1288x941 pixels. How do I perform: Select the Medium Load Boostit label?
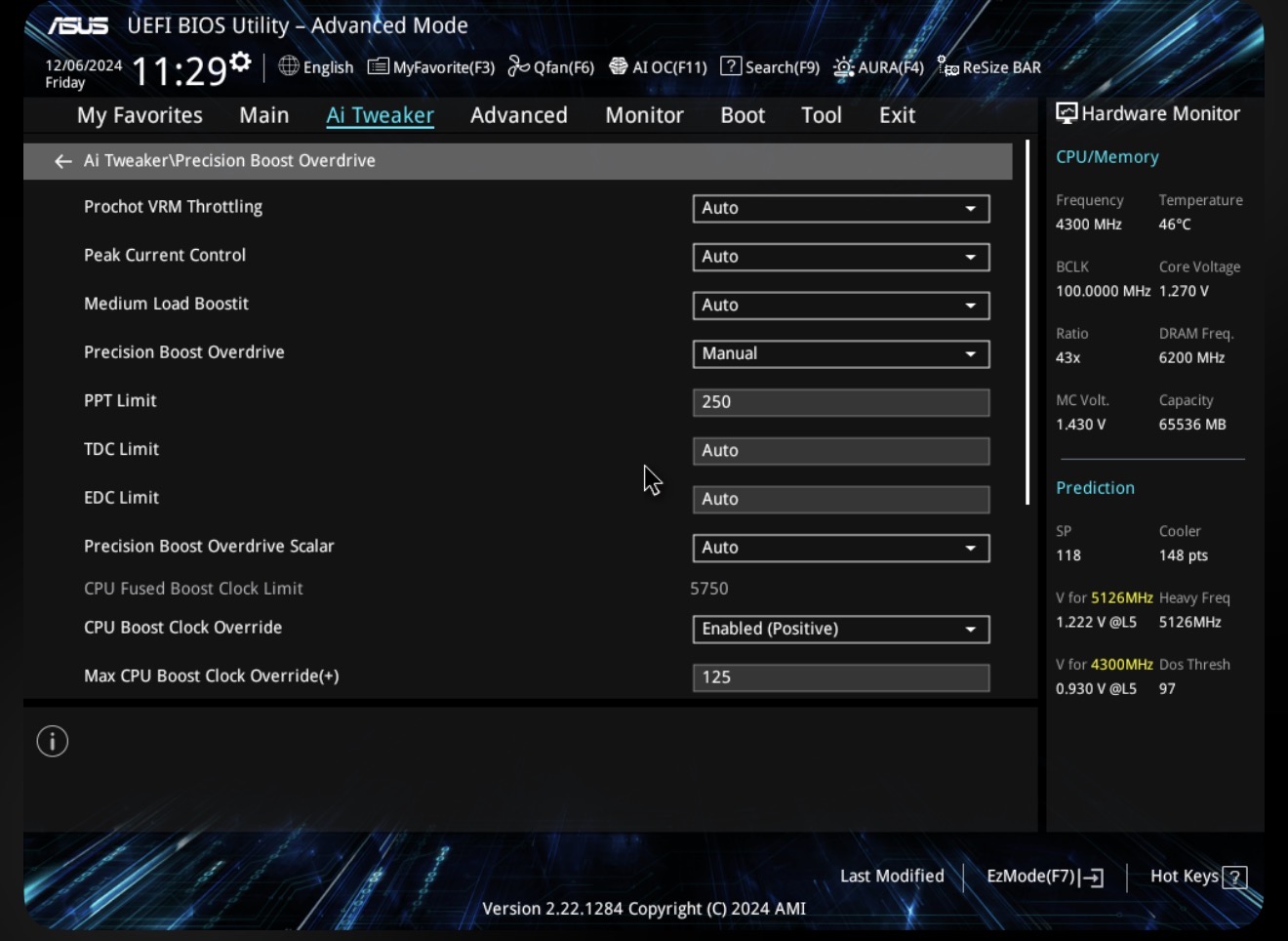166,304
